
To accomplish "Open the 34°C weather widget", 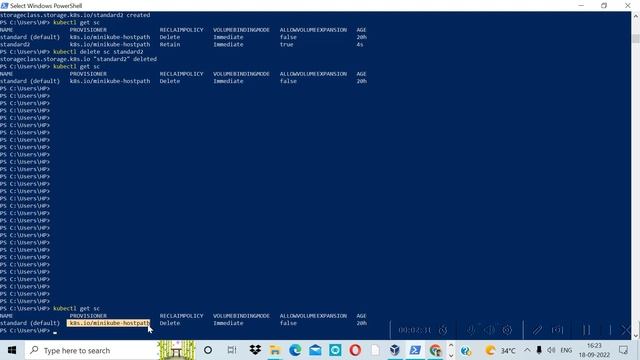I will point(501,350).
